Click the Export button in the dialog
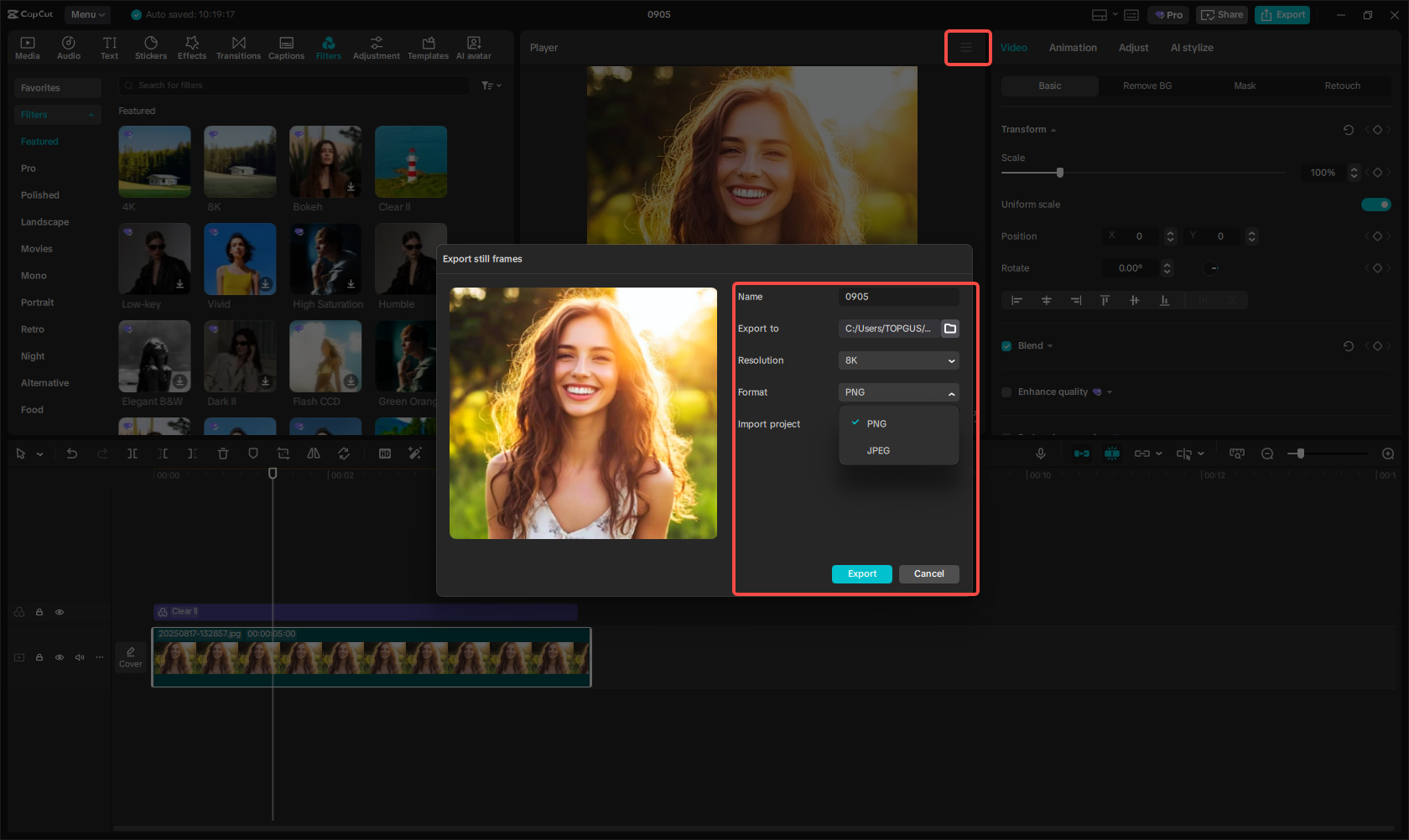 tap(861, 573)
